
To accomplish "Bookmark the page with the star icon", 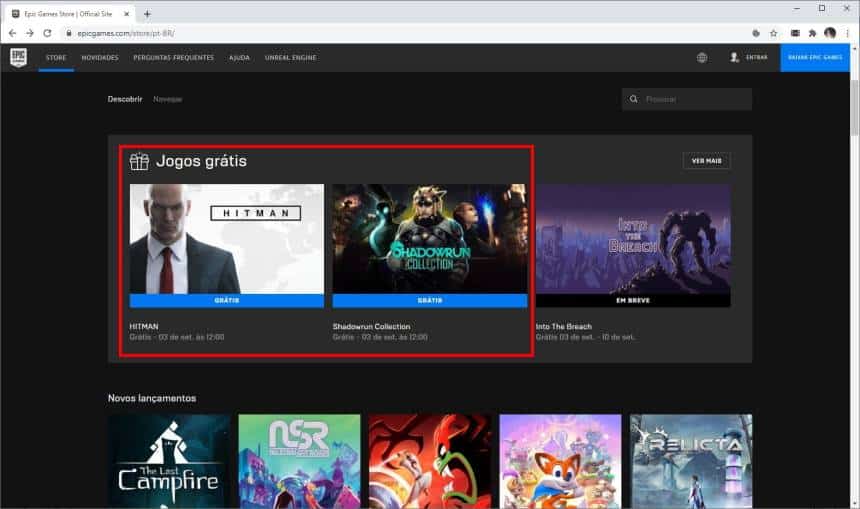I will 773,33.
